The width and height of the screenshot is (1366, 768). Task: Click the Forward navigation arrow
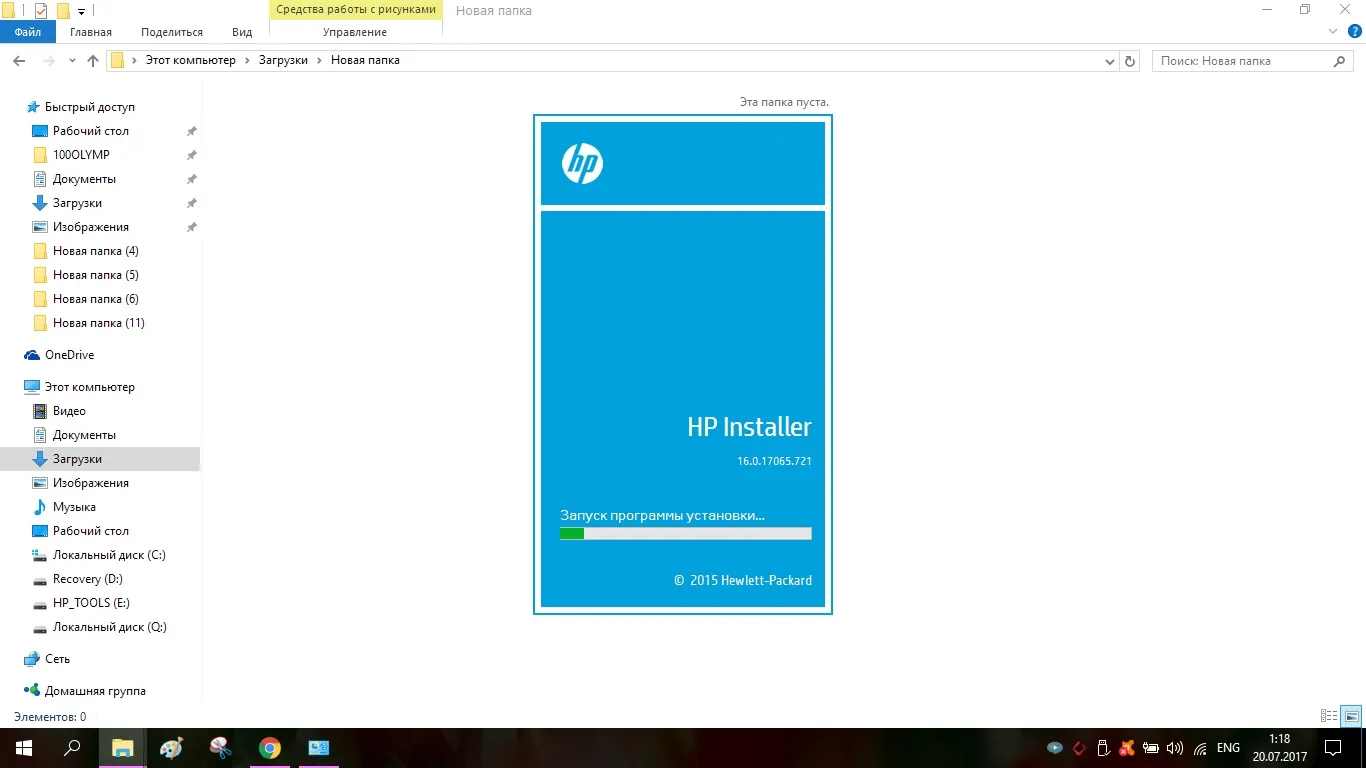[x=48, y=61]
